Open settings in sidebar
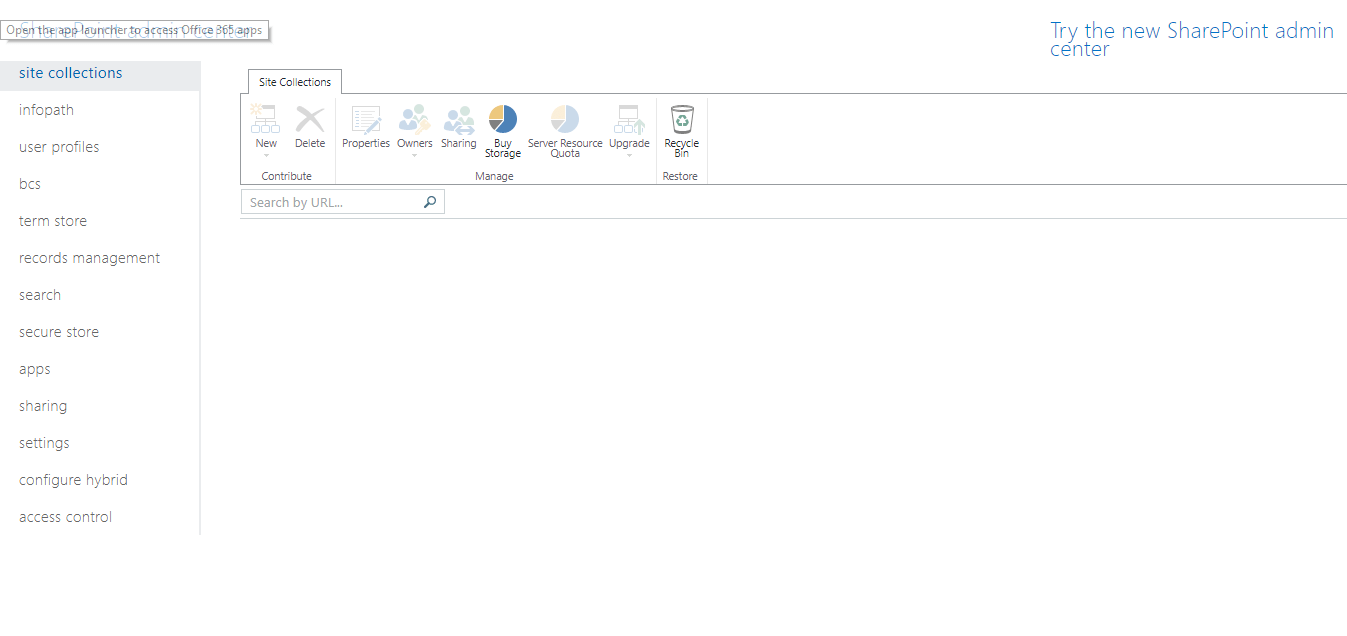 coord(44,443)
